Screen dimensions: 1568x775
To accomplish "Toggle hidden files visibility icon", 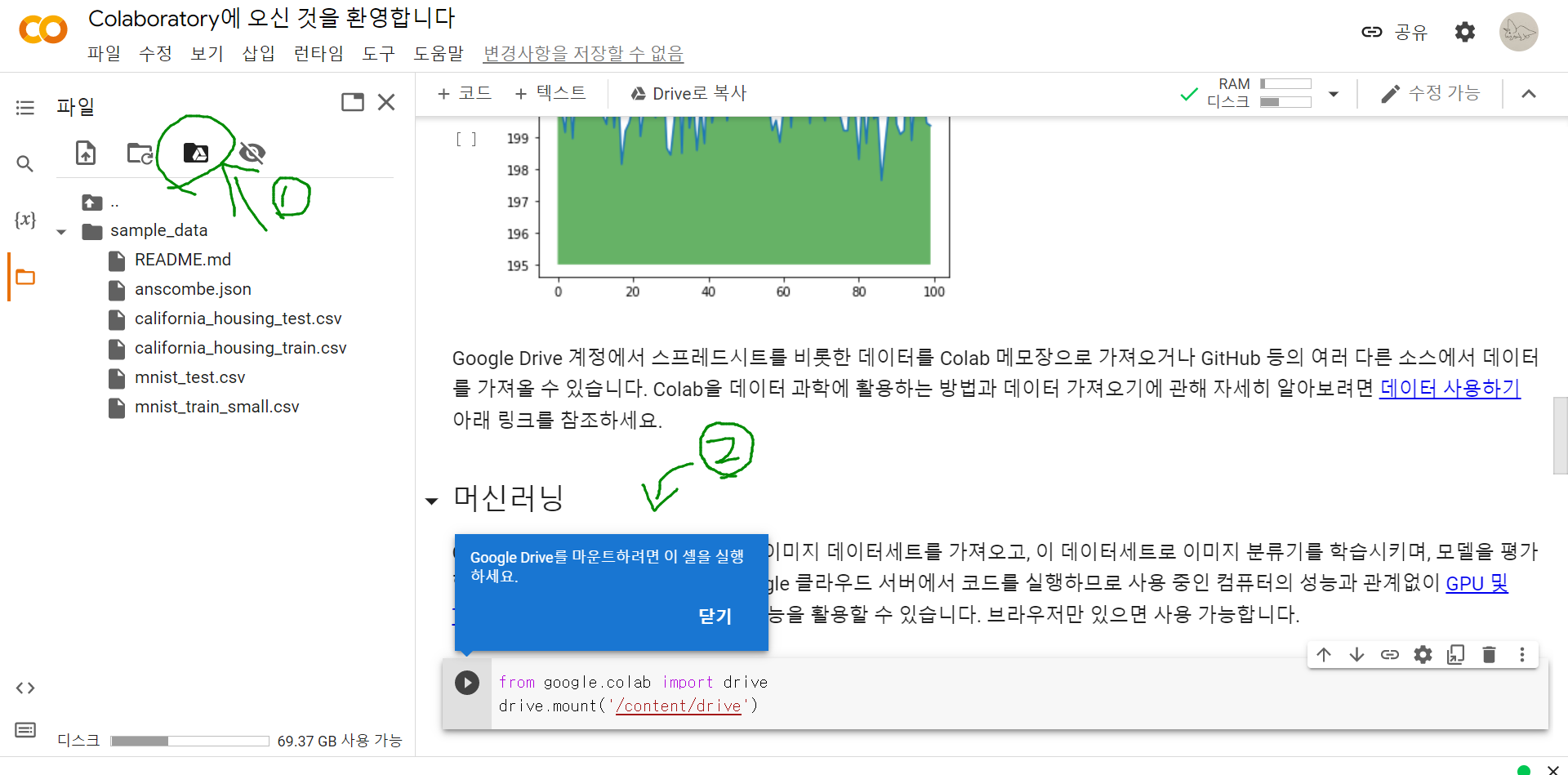I will (252, 153).
